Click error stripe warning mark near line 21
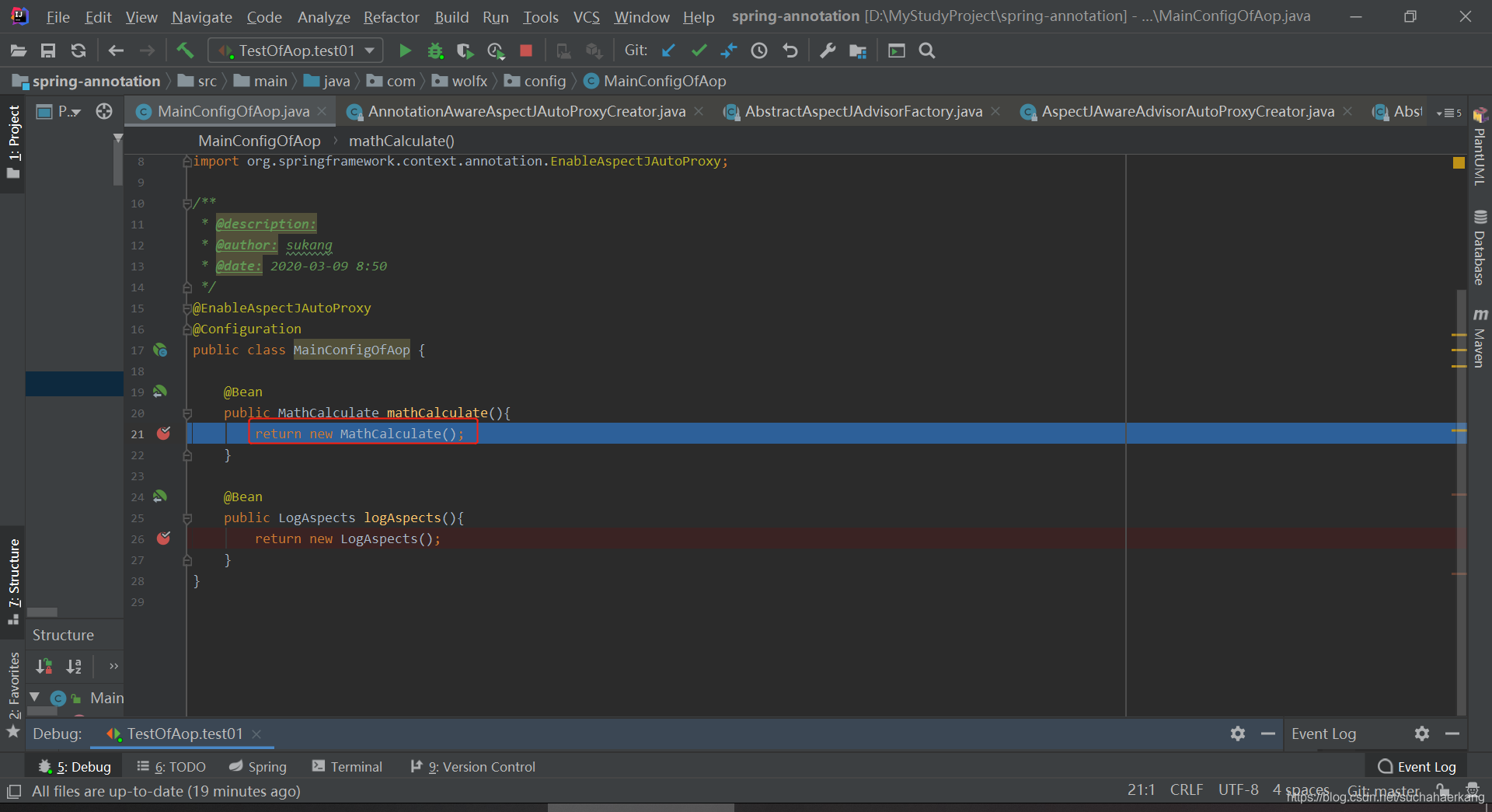 1459,430
